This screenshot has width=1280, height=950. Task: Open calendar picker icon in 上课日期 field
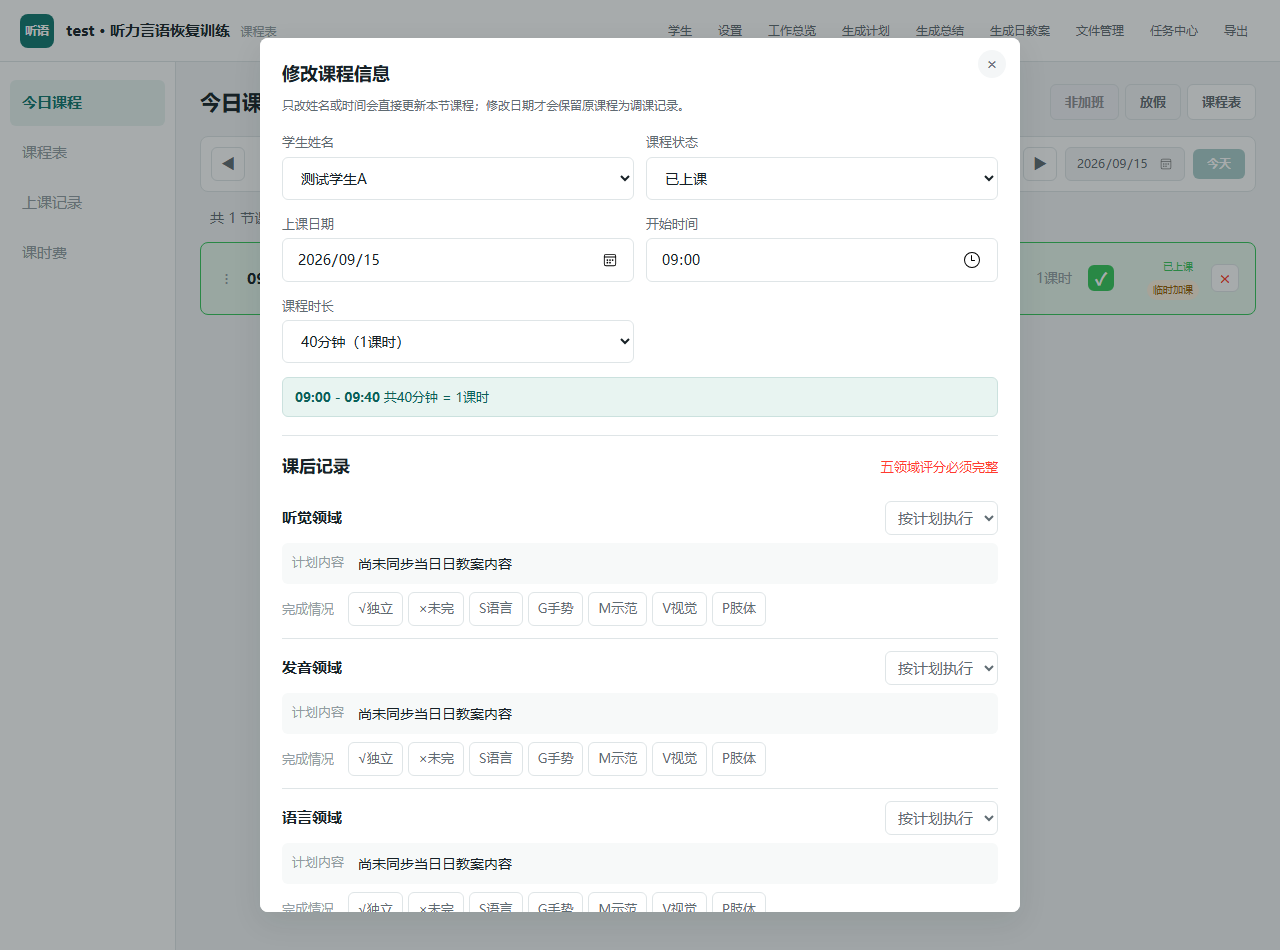pyautogui.click(x=610, y=260)
